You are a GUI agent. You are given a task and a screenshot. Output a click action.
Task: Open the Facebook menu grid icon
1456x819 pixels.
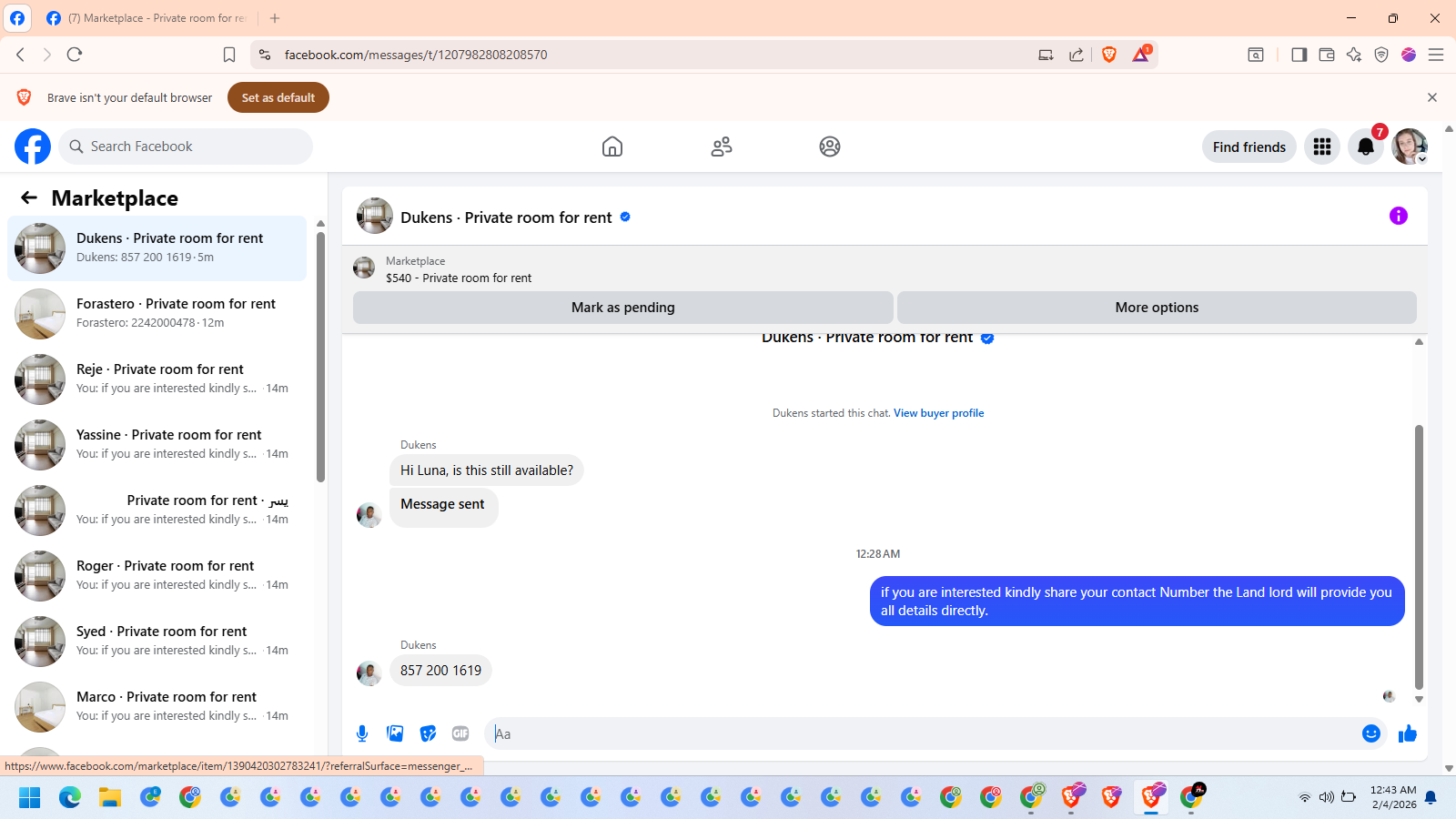tap(1322, 147)
